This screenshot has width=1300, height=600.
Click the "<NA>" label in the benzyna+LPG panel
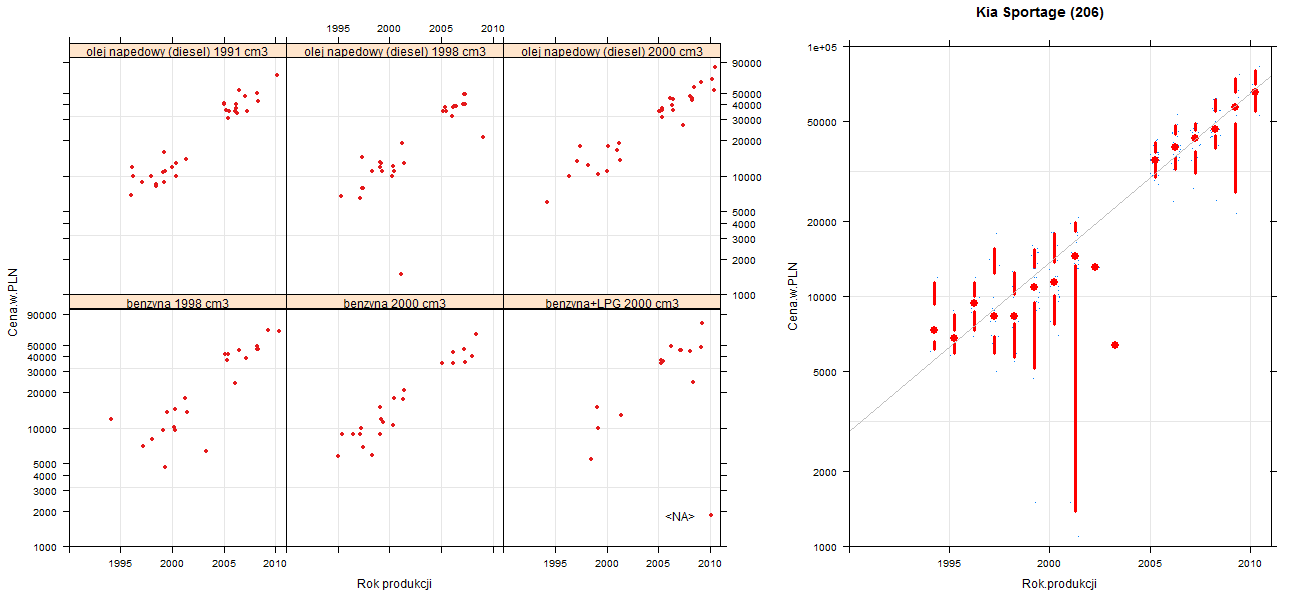coord(680,516)
